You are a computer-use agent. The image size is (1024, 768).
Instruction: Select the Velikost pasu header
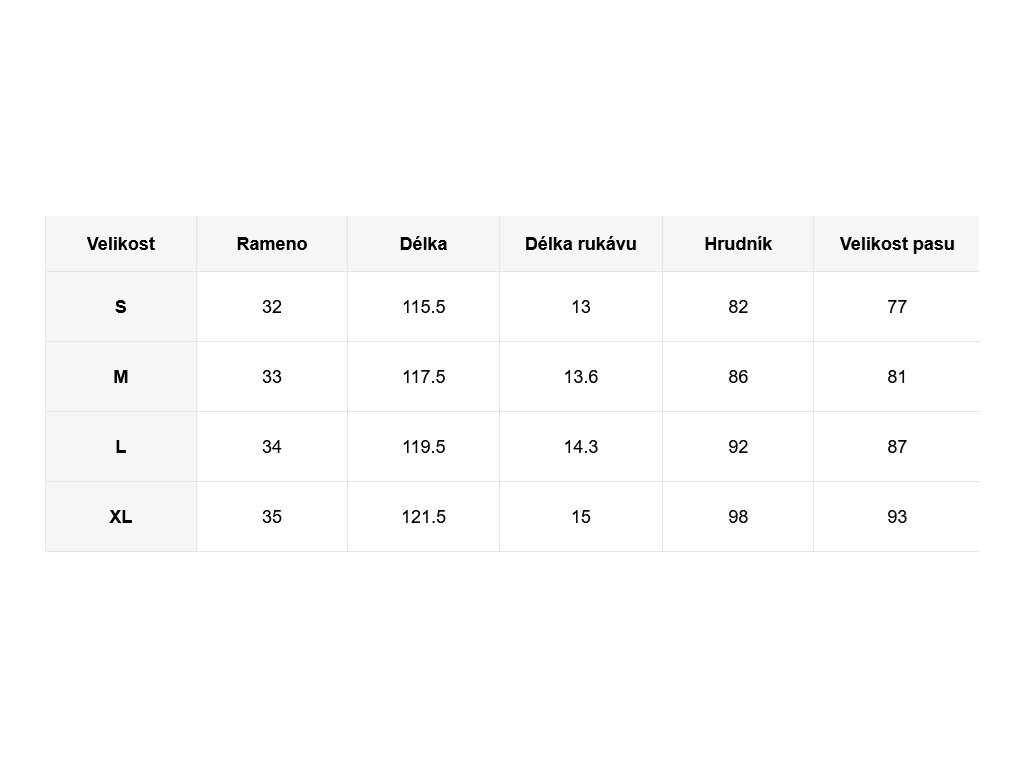coord(897,244)
